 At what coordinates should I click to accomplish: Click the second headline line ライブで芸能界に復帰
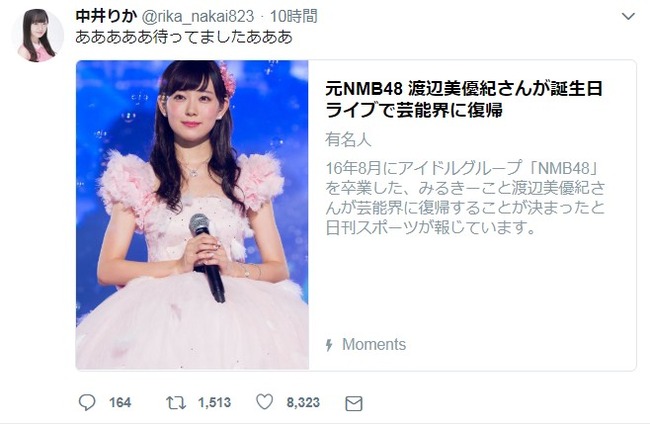point(414,110)
